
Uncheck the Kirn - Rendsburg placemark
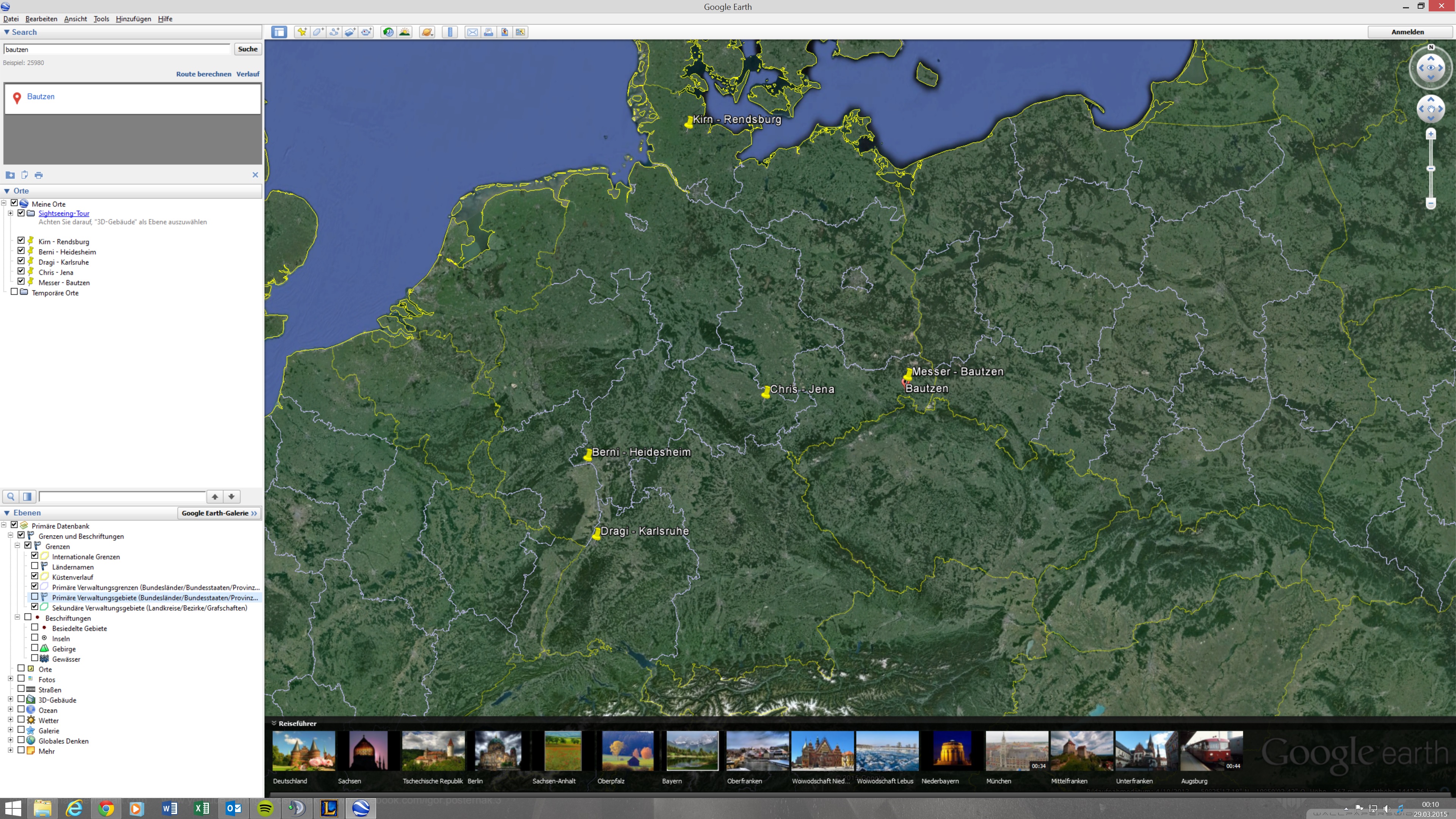(21, 241)
